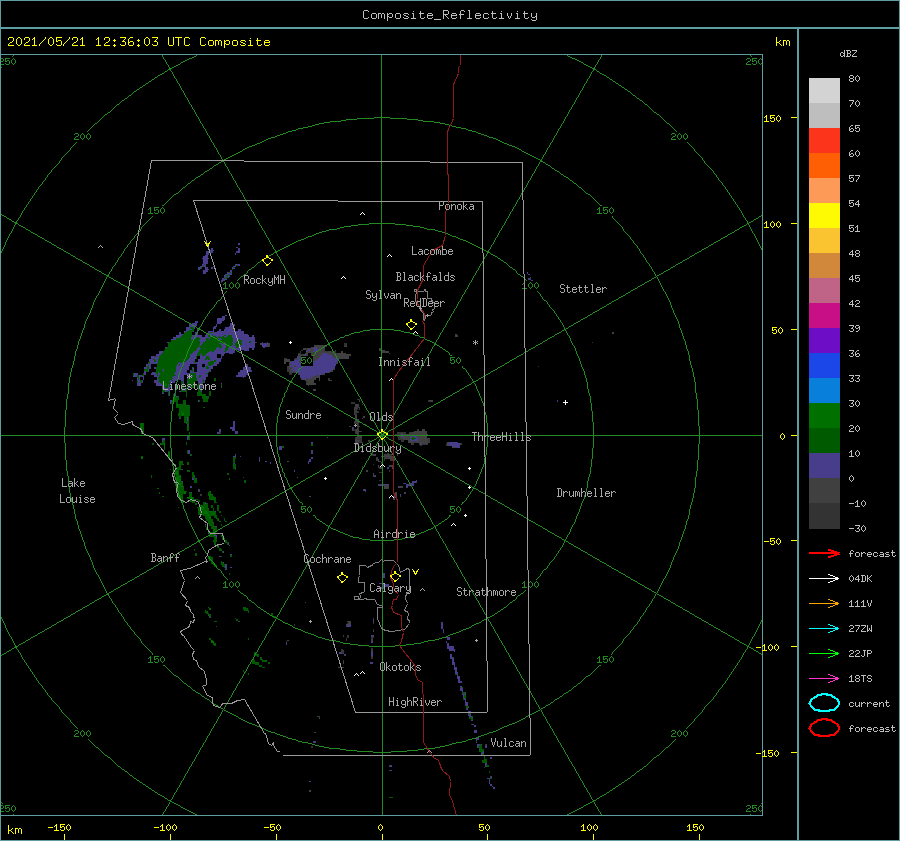Click the Lake Louise label

(x=77, y=491)
